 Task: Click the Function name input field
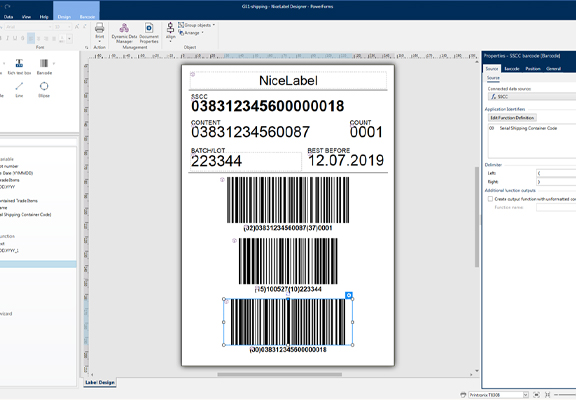556,208
